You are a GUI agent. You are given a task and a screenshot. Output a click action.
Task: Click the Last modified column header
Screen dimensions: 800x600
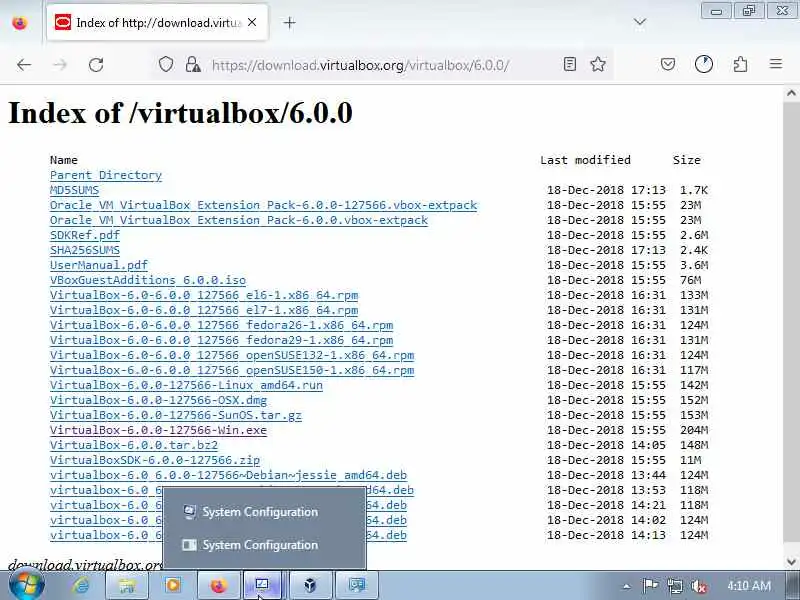[x=586, y=160]
